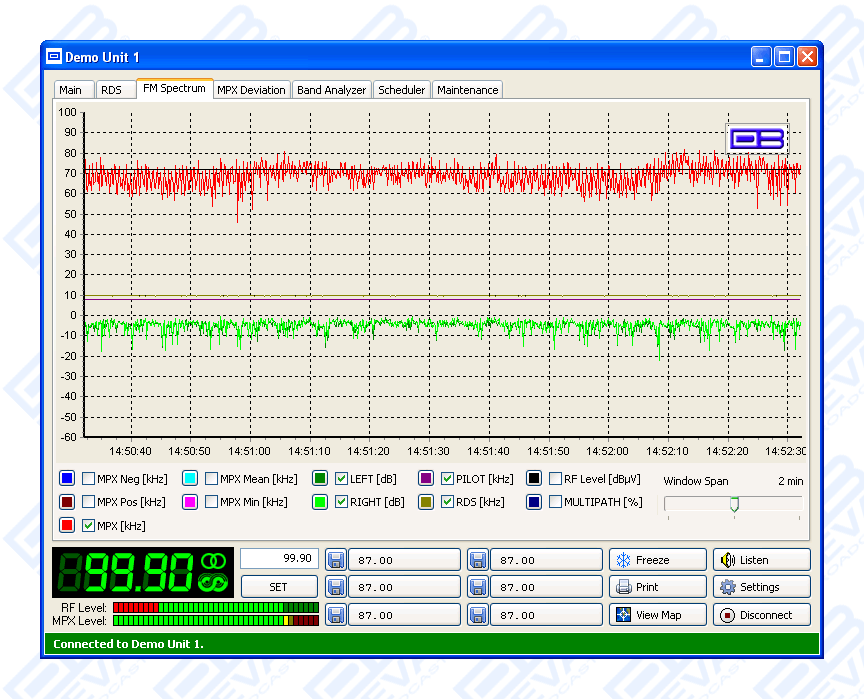Disable the PILOT [kHz] trace checkbox

coord(447,479)
